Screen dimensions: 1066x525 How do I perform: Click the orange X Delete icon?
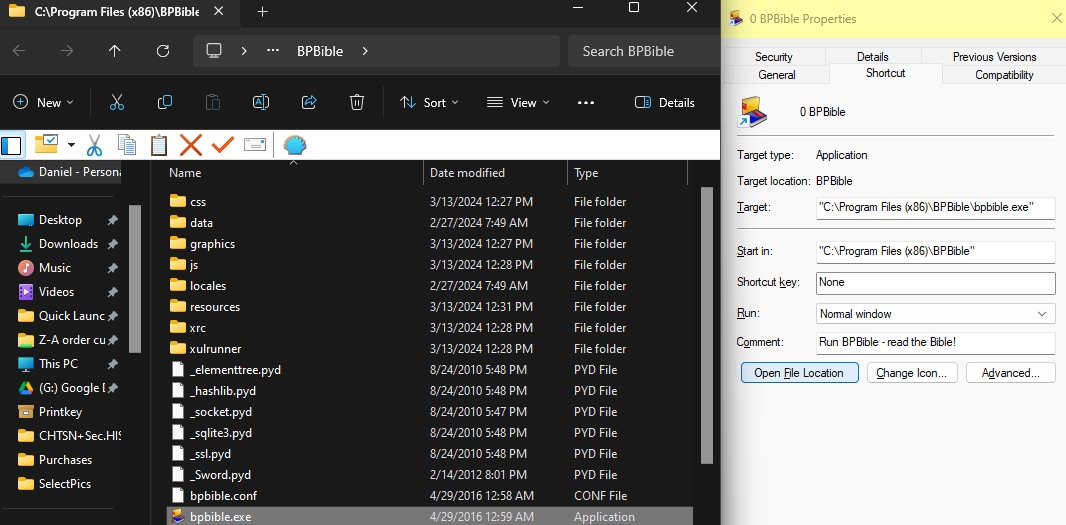191,145
